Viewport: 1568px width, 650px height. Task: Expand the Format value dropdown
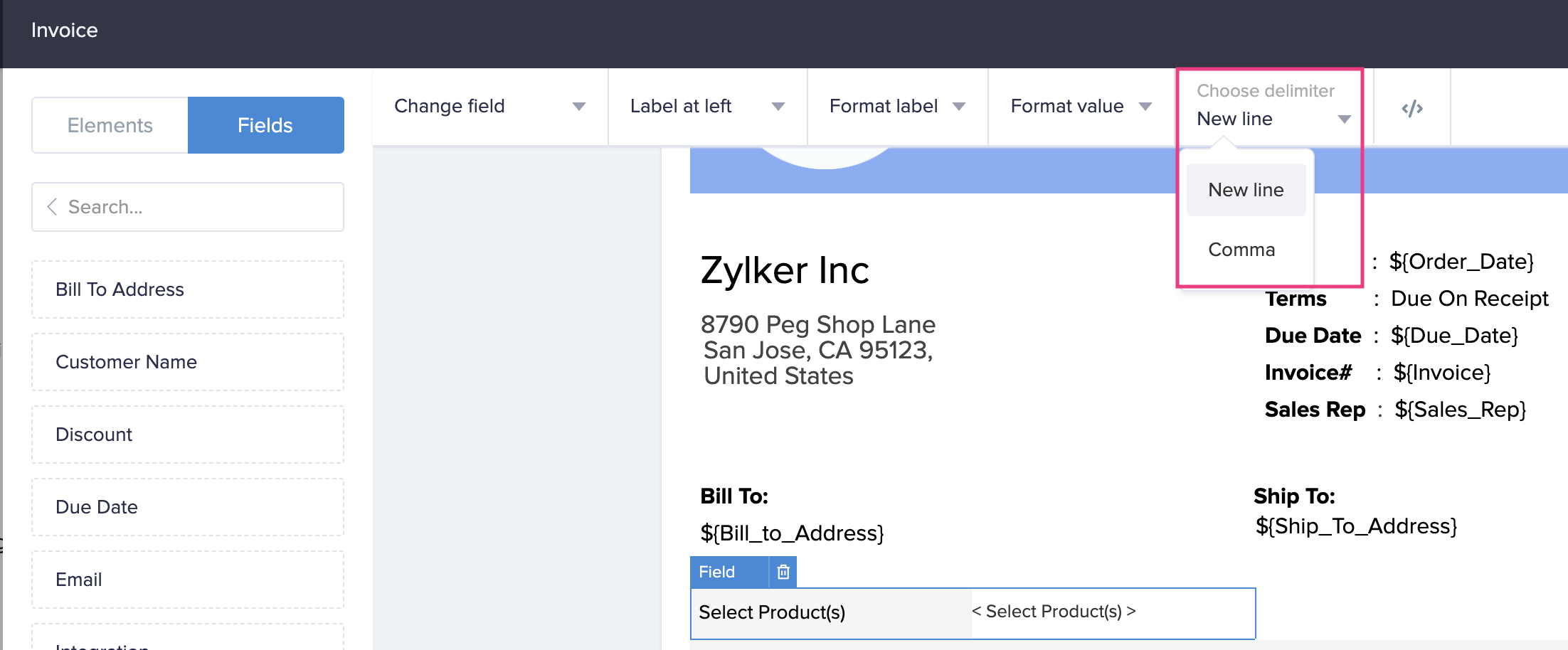point(1081,107)
